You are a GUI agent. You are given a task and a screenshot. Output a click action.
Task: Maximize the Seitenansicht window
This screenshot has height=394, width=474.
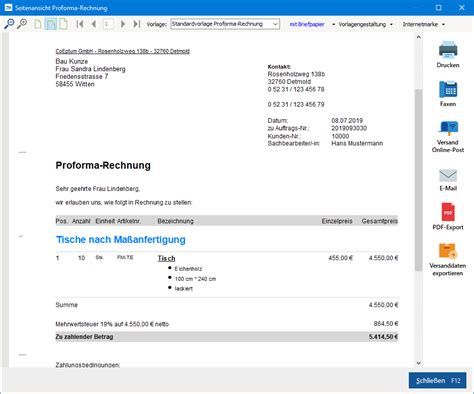point(439,8)
